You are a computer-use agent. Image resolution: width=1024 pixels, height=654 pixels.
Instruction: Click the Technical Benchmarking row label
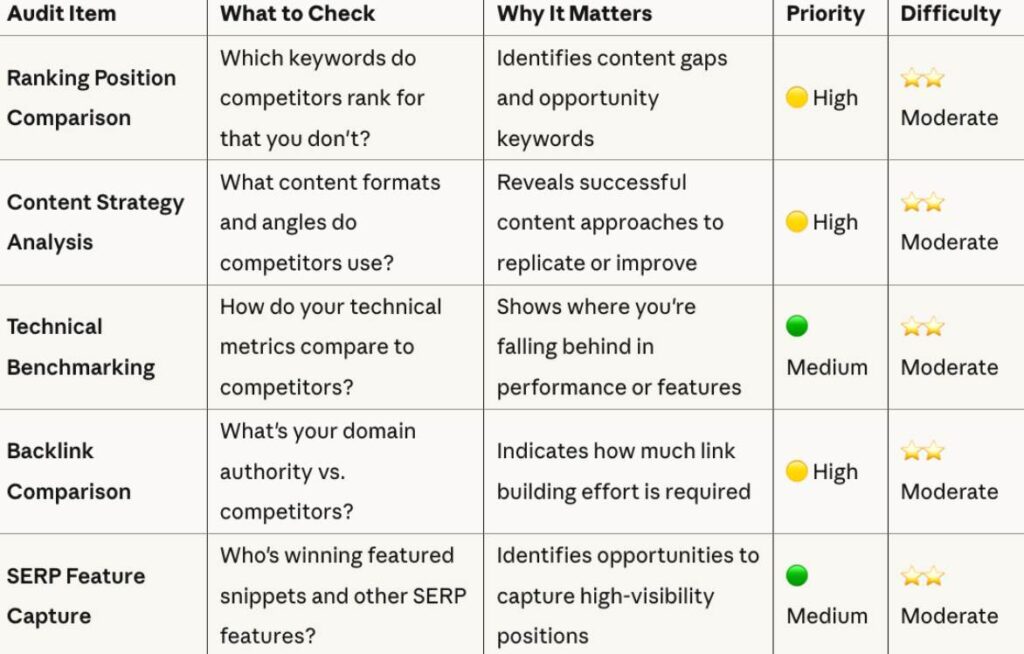click(80, 347)
